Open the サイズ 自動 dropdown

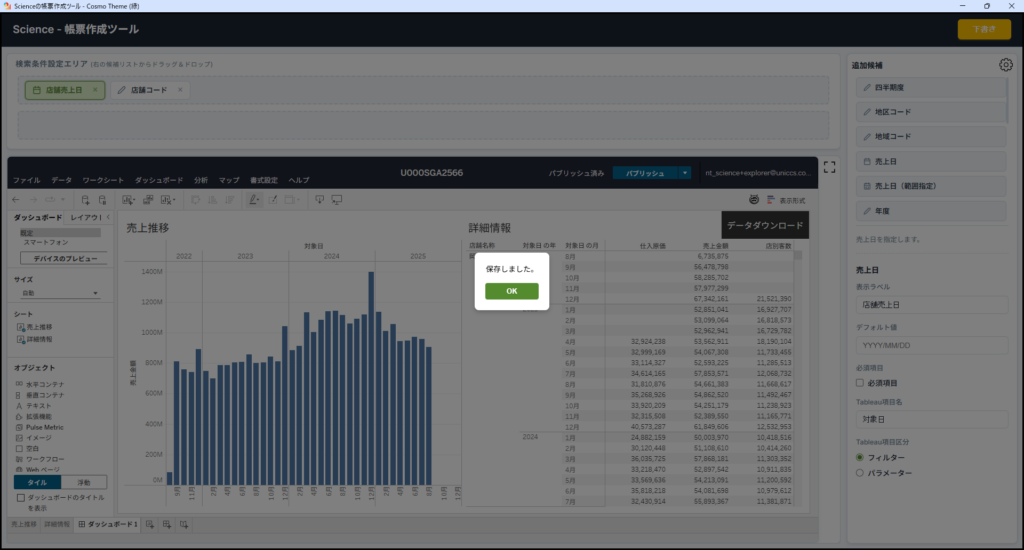click(x=59, y=293)
